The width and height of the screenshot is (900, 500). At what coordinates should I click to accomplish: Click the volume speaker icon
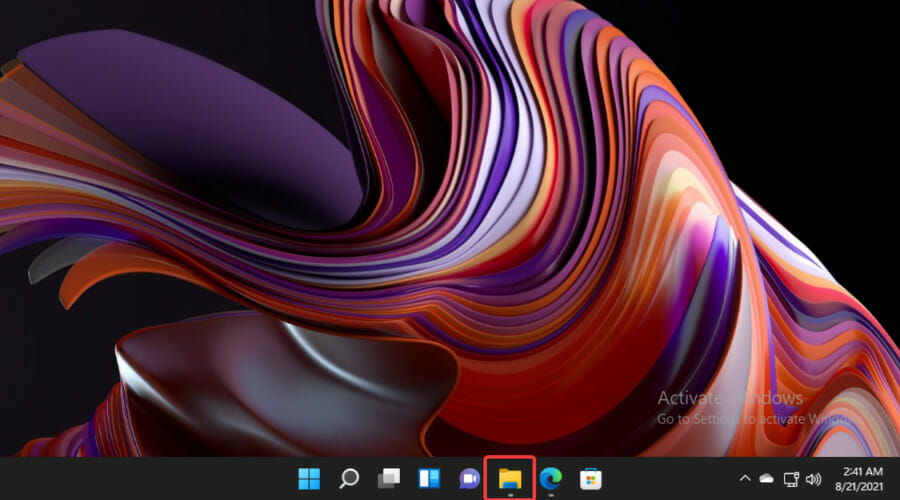coord(812,479)
